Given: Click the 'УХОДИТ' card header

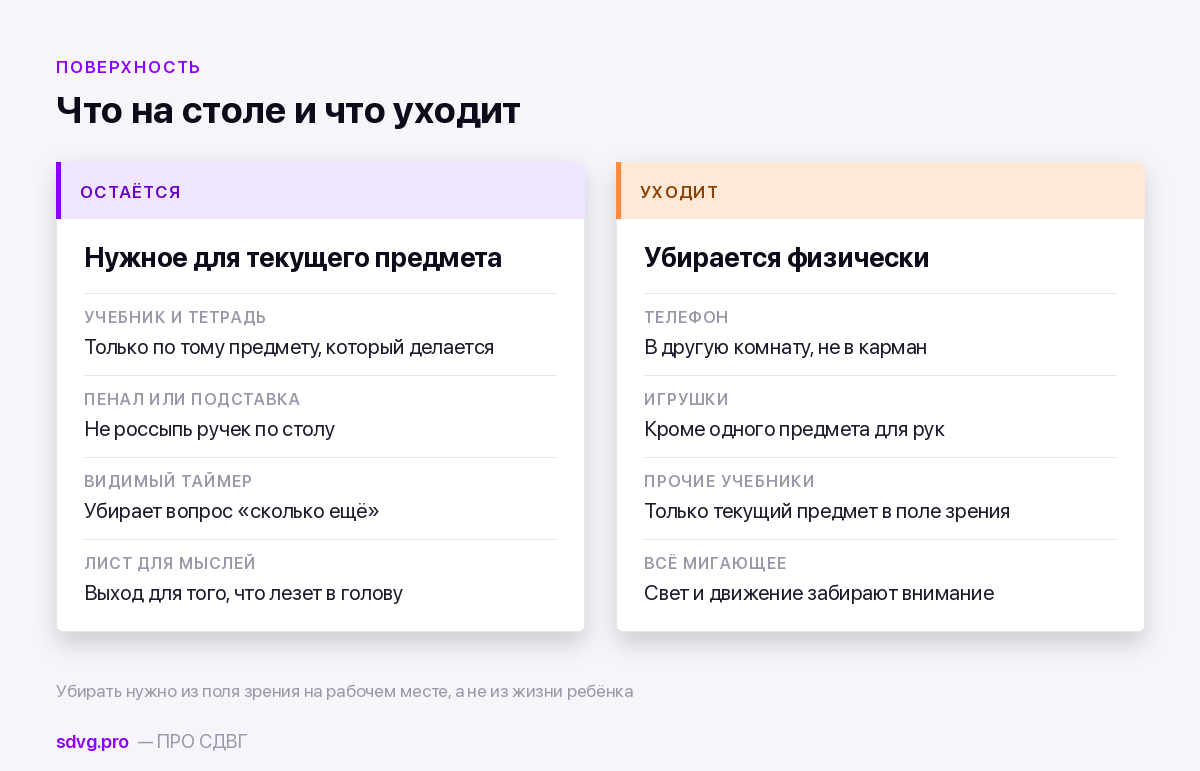Looking at the screenshot, I should (x=880, y=191).
